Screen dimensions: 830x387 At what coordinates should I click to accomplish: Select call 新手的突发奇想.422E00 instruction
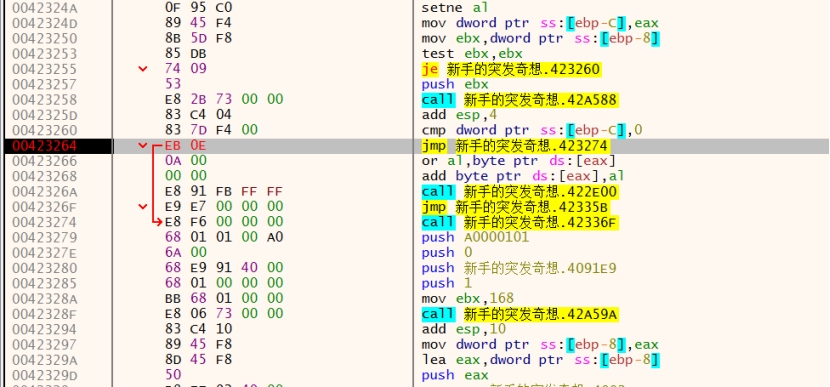click(520, 192)
